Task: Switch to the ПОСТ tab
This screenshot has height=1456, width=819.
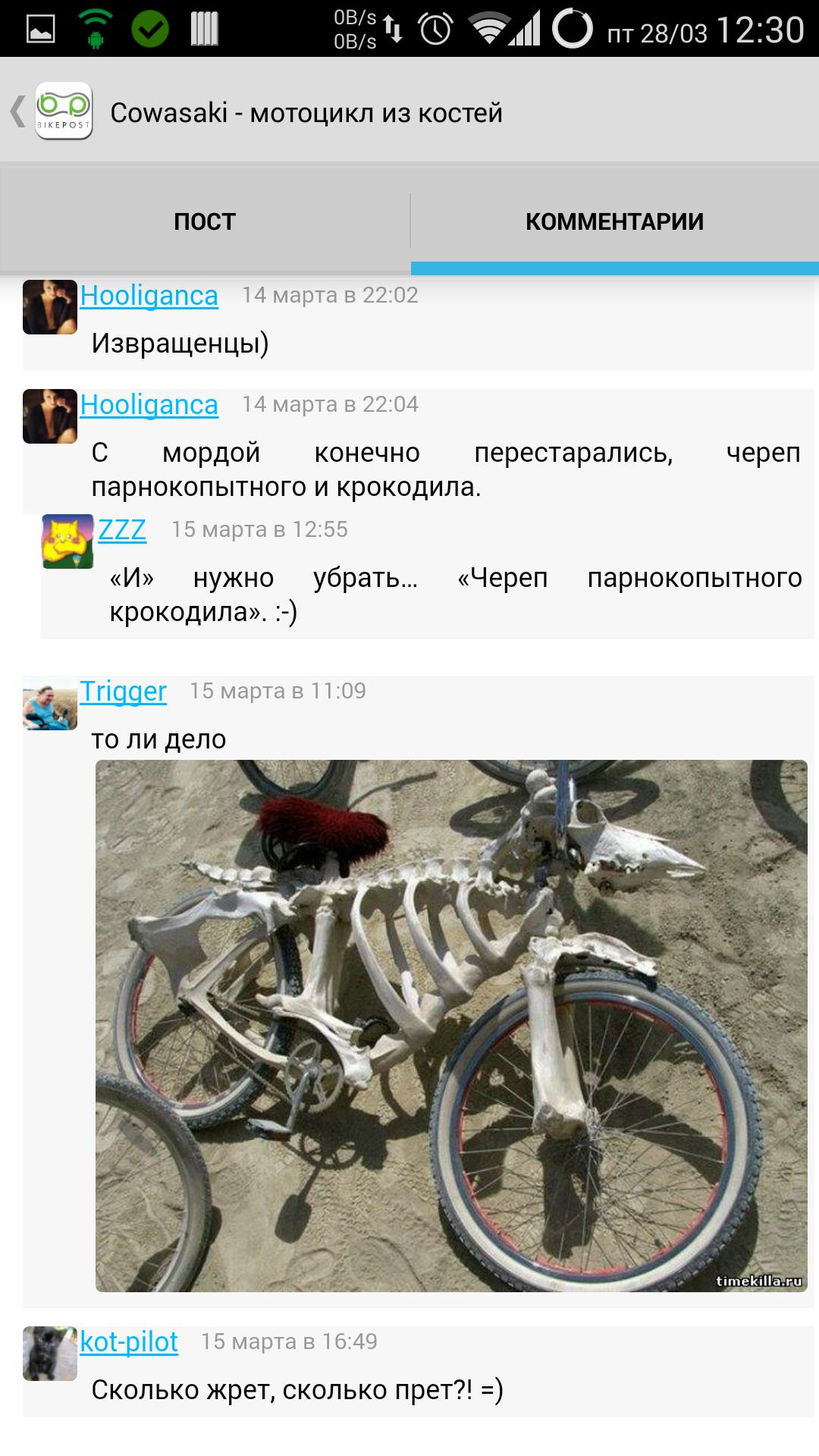Action: pyautogui.click(x=205, y=221)
